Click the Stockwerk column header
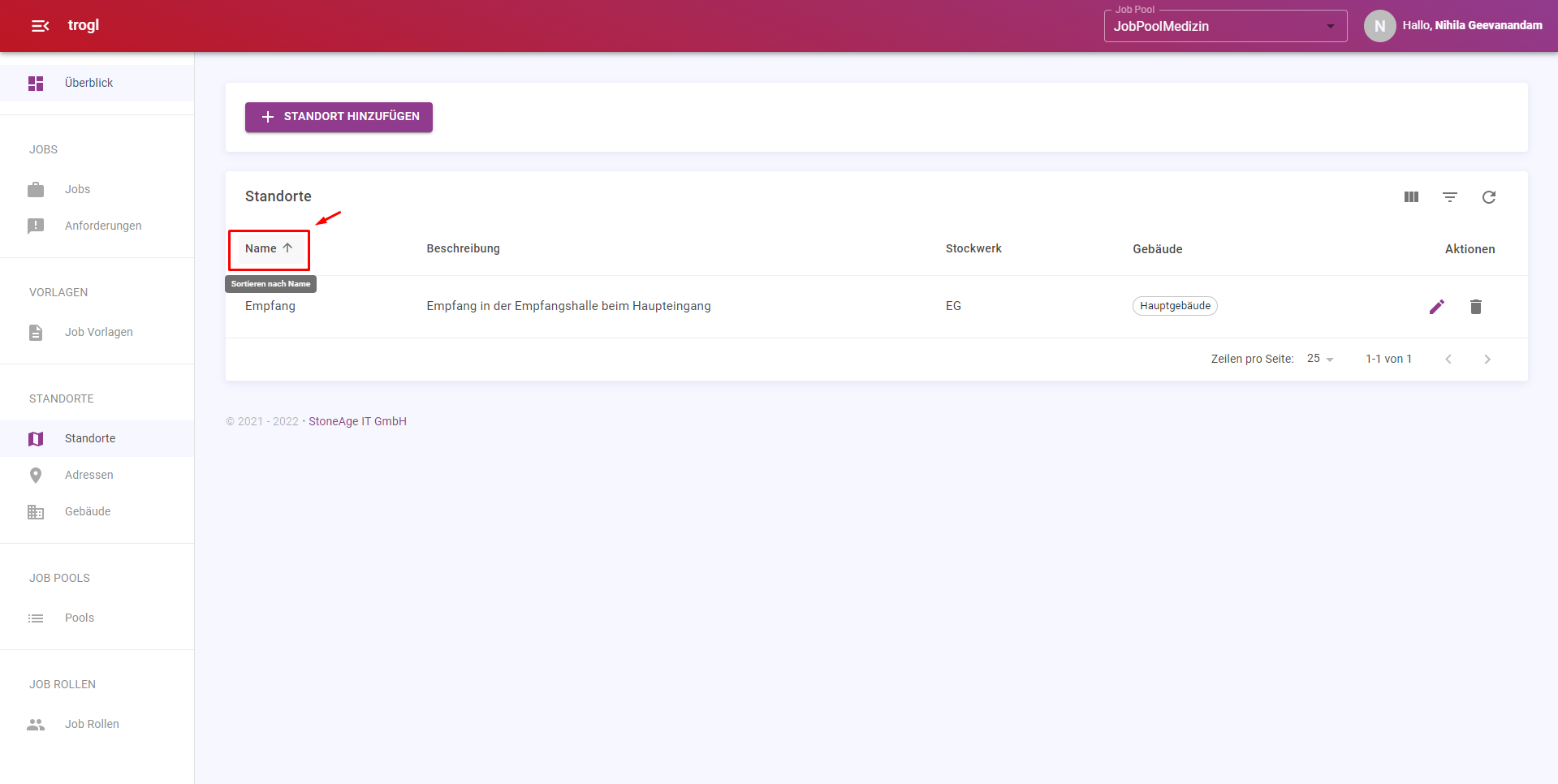The image size is (1558, 784). click(x=973, y=248)
